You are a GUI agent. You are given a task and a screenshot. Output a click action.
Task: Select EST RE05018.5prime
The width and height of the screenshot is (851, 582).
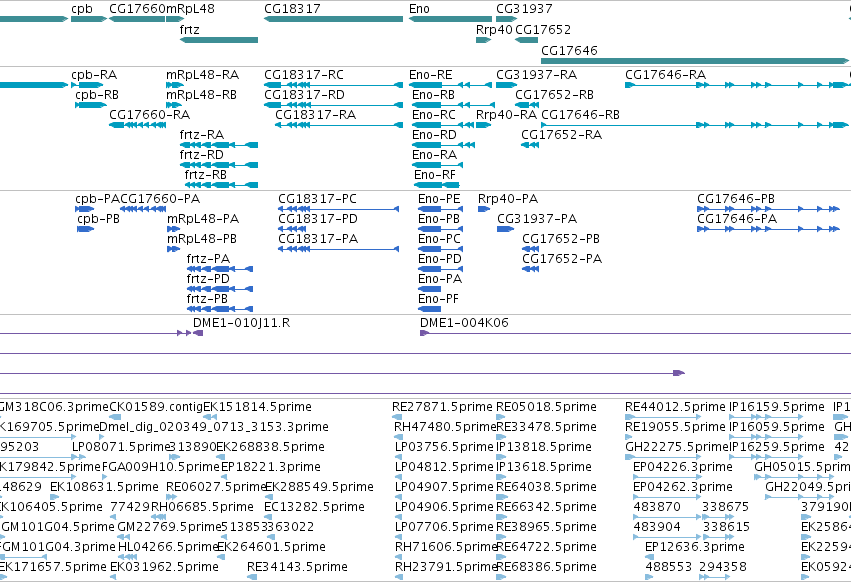tap(501, 417)
